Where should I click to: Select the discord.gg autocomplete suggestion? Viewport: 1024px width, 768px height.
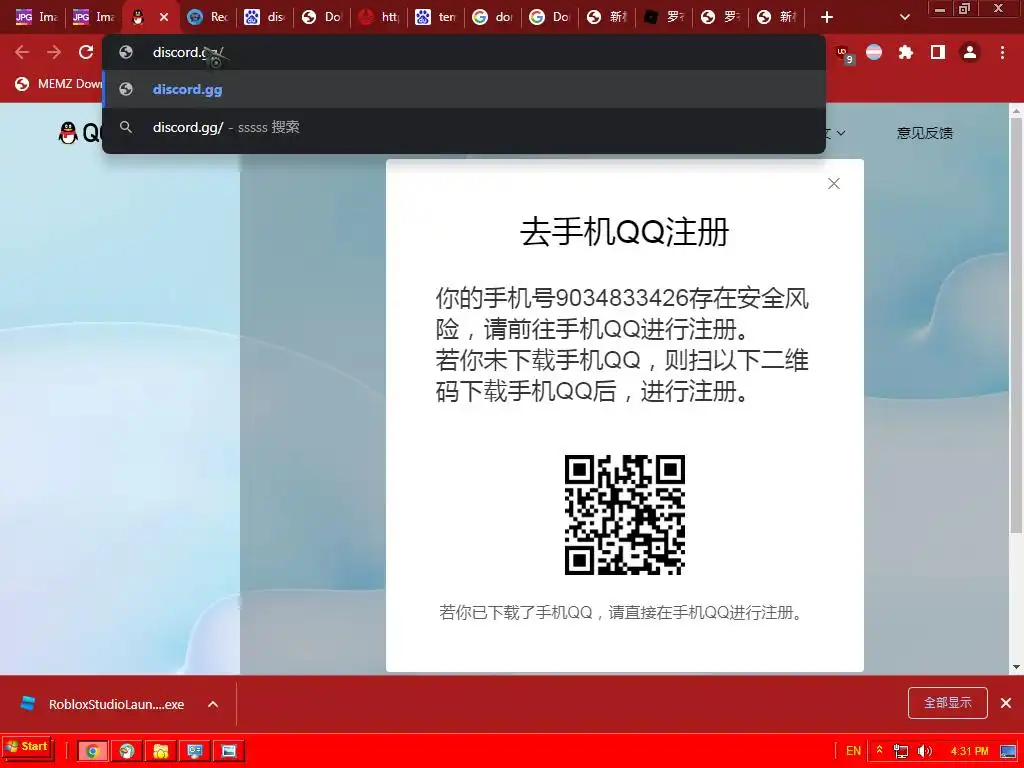464,89
